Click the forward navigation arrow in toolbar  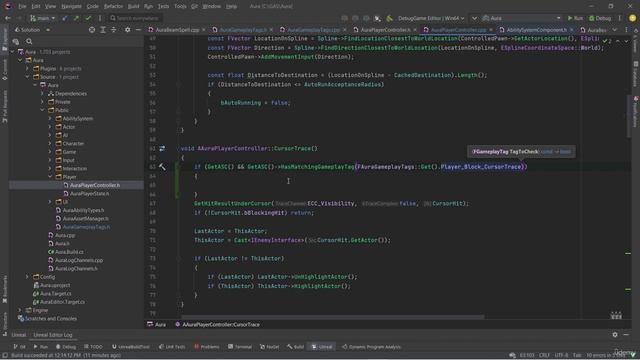[x=18, y=18]
